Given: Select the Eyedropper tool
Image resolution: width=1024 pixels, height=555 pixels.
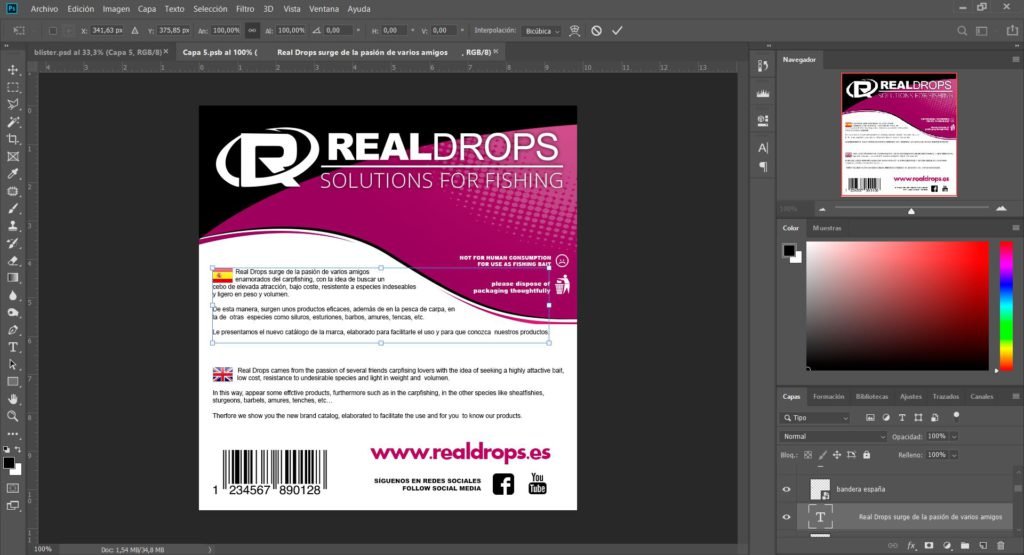Looking at the screenshot, I should click(x=12, y=174).
